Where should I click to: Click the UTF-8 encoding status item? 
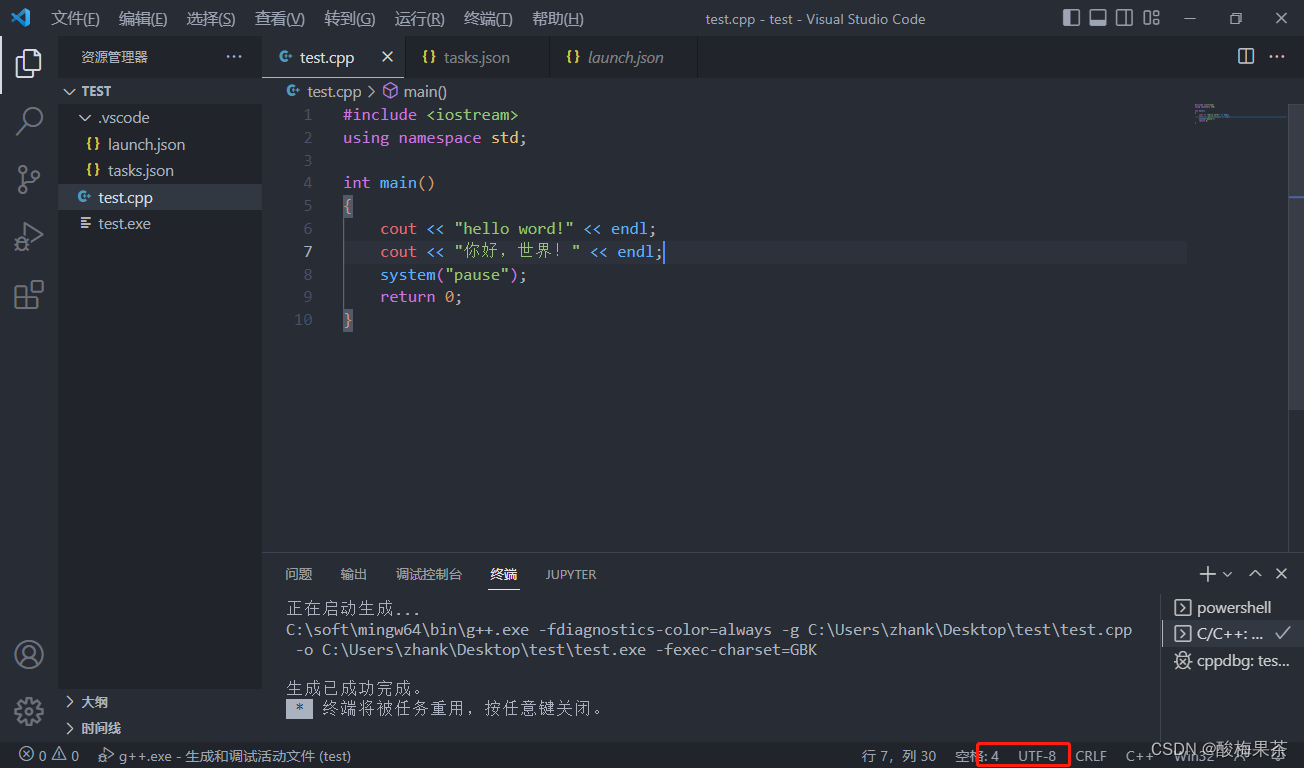[1037, 756]
